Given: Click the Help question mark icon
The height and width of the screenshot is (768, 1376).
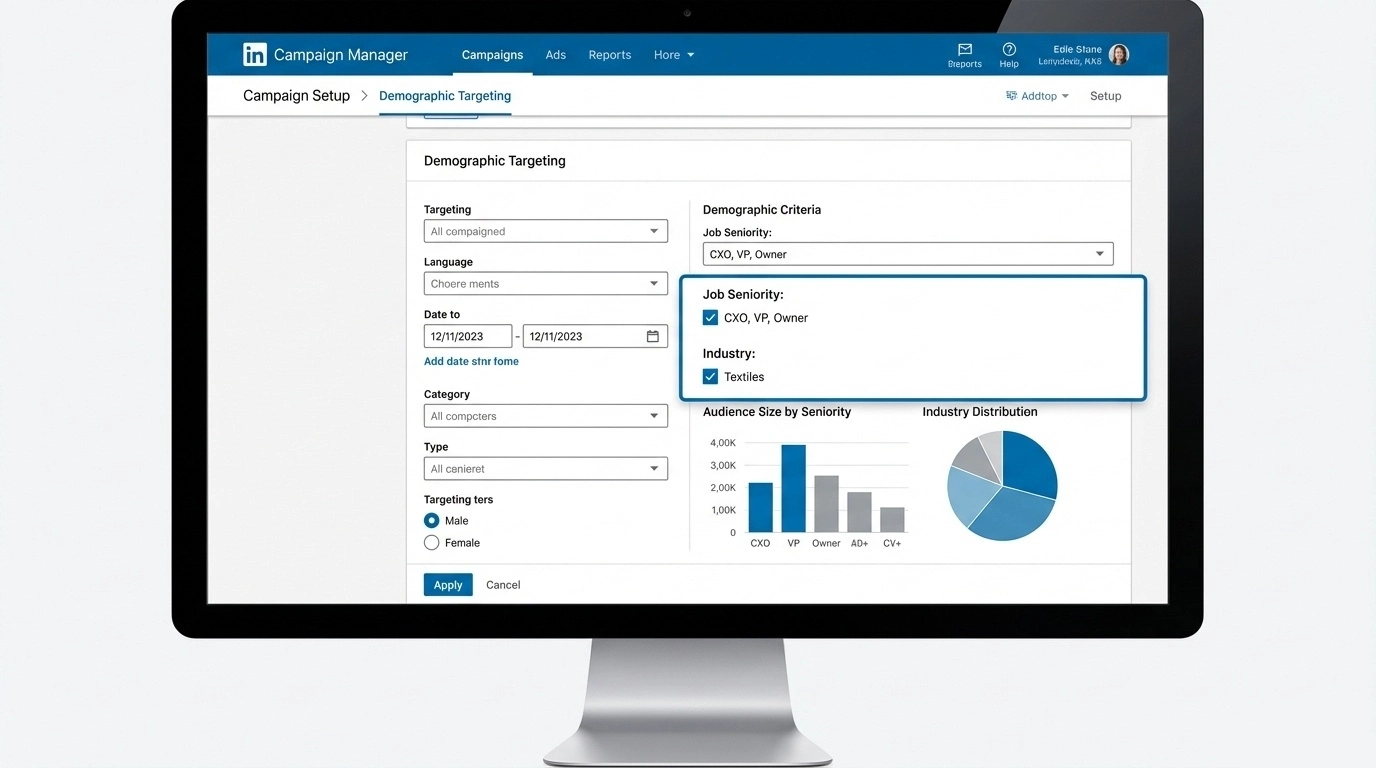Looking at the screenshot, I should [1009, 51].
